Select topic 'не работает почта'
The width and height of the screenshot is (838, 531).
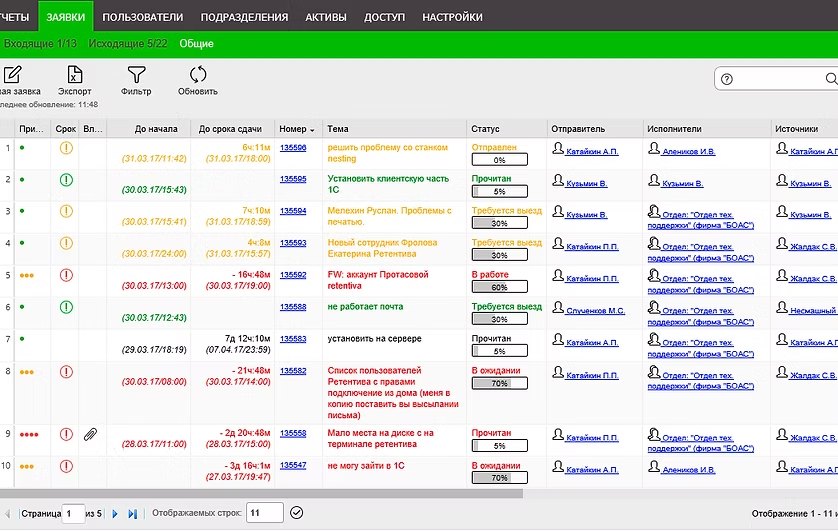coord(365,307)
